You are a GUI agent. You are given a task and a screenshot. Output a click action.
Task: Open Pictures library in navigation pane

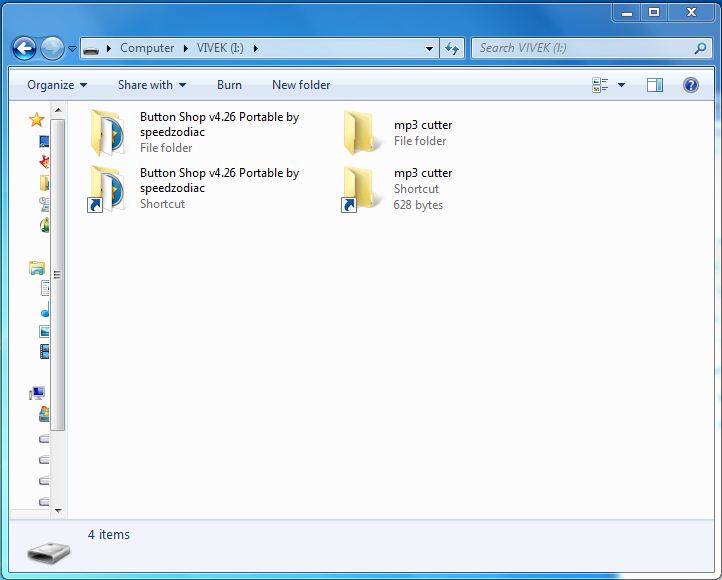click(44, 331)
